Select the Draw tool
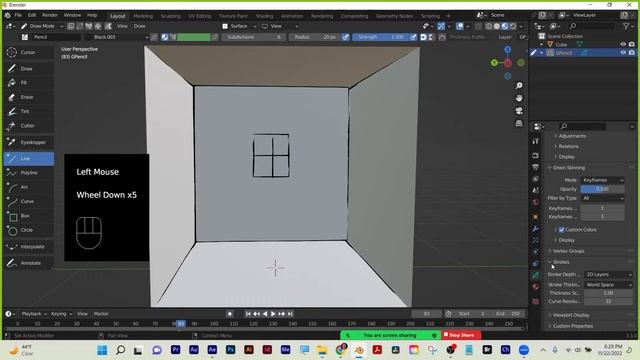Image resolution: width=640 pixels, height=360 pixels. tap(29, 69)
